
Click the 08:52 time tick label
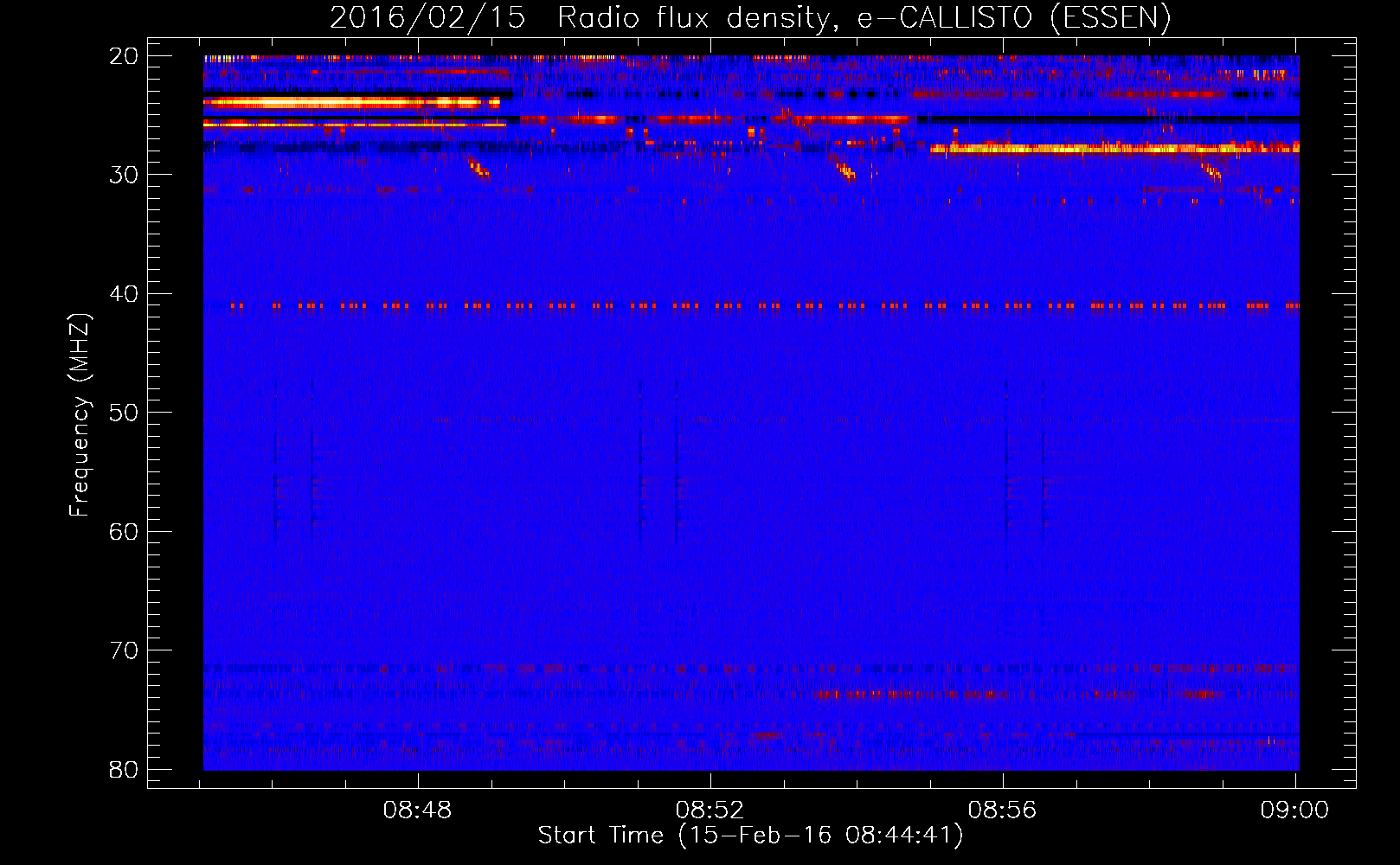710,811
